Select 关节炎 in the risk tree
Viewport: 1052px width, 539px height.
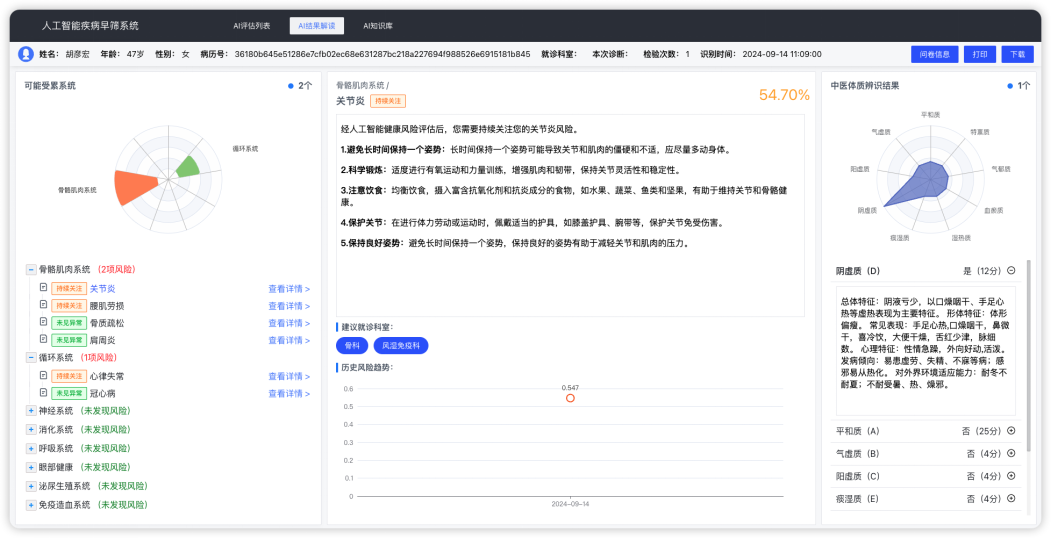tap(103, 289)
